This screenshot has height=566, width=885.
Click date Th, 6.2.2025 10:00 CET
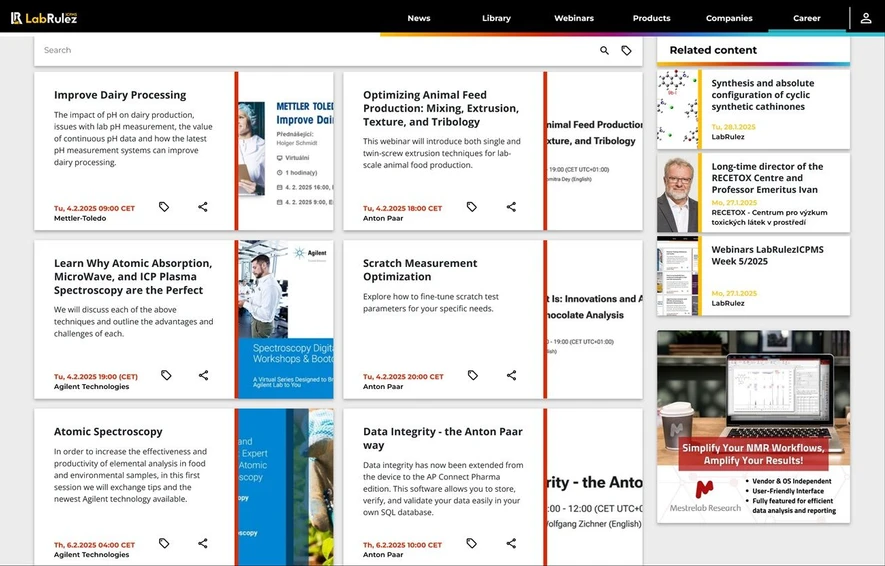point(402,545)
